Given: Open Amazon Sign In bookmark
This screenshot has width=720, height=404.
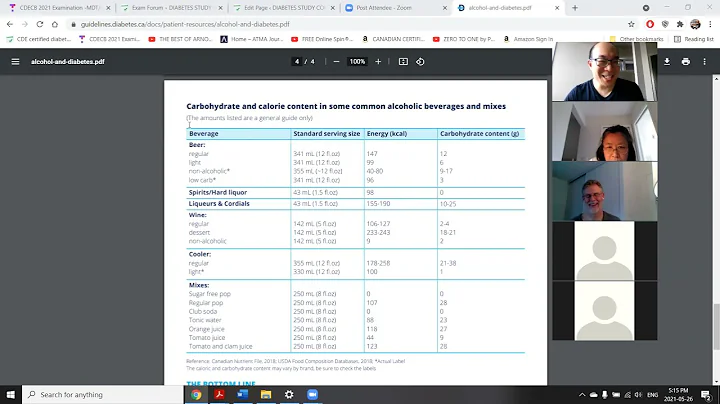Looking at the screenshot, I should pyautogui.click(x=529, y=39).
